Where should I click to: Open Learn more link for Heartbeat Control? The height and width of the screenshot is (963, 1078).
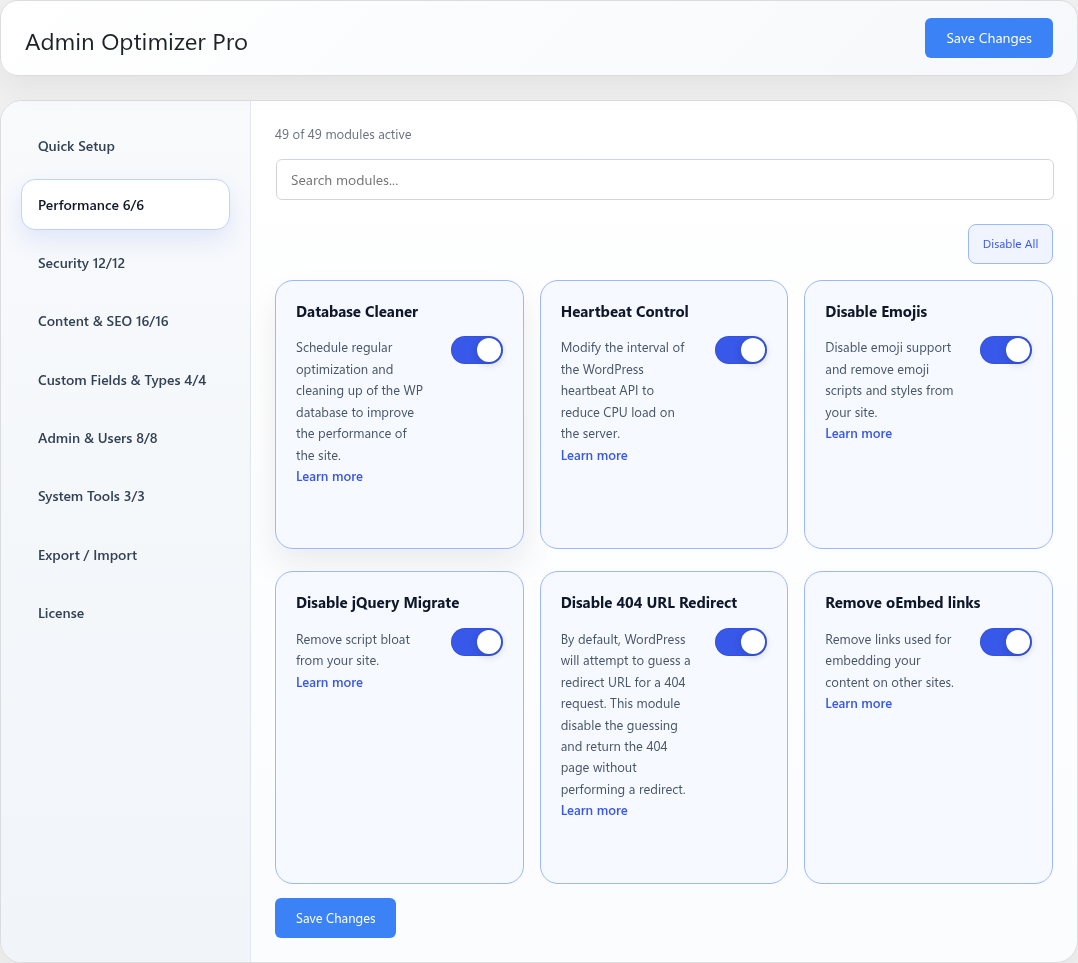594,455
